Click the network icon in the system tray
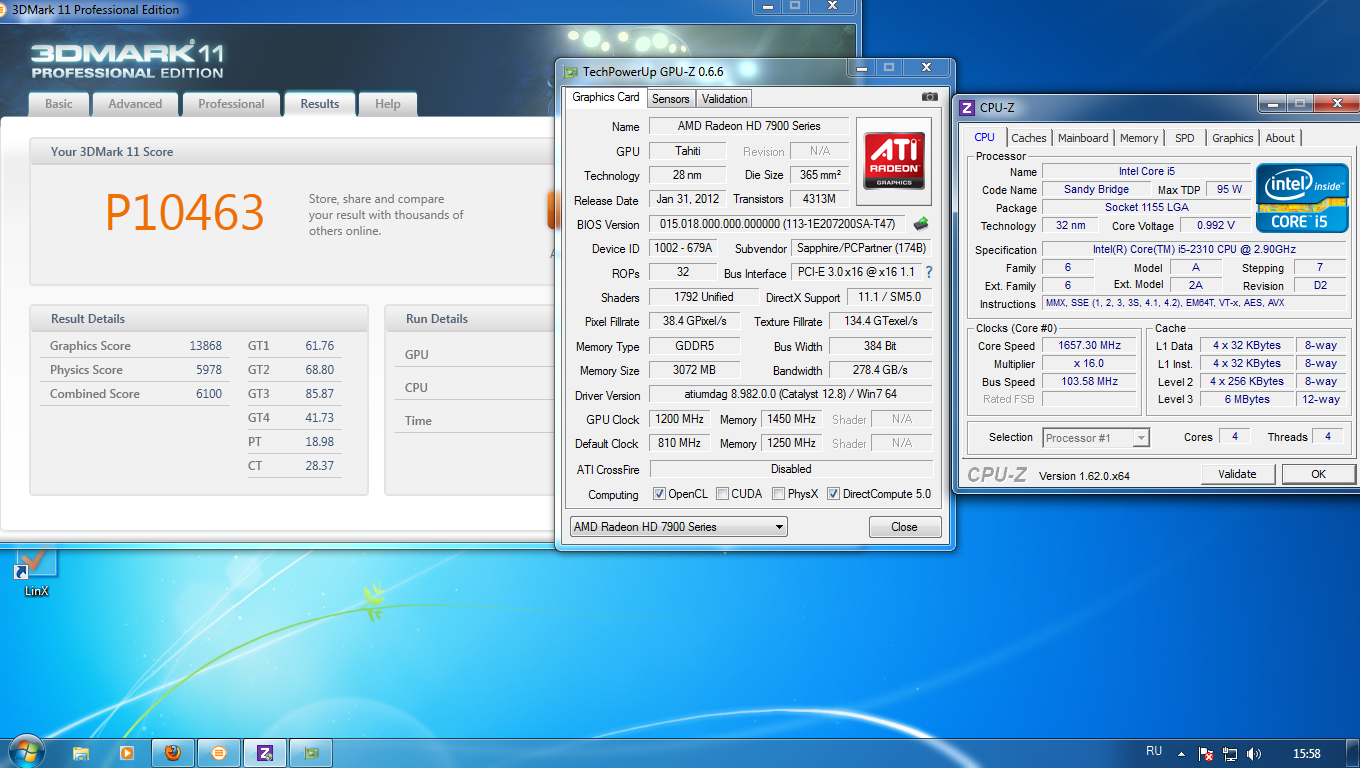The width and height of the screenshot is (1360, 768). pos(1230,753)
